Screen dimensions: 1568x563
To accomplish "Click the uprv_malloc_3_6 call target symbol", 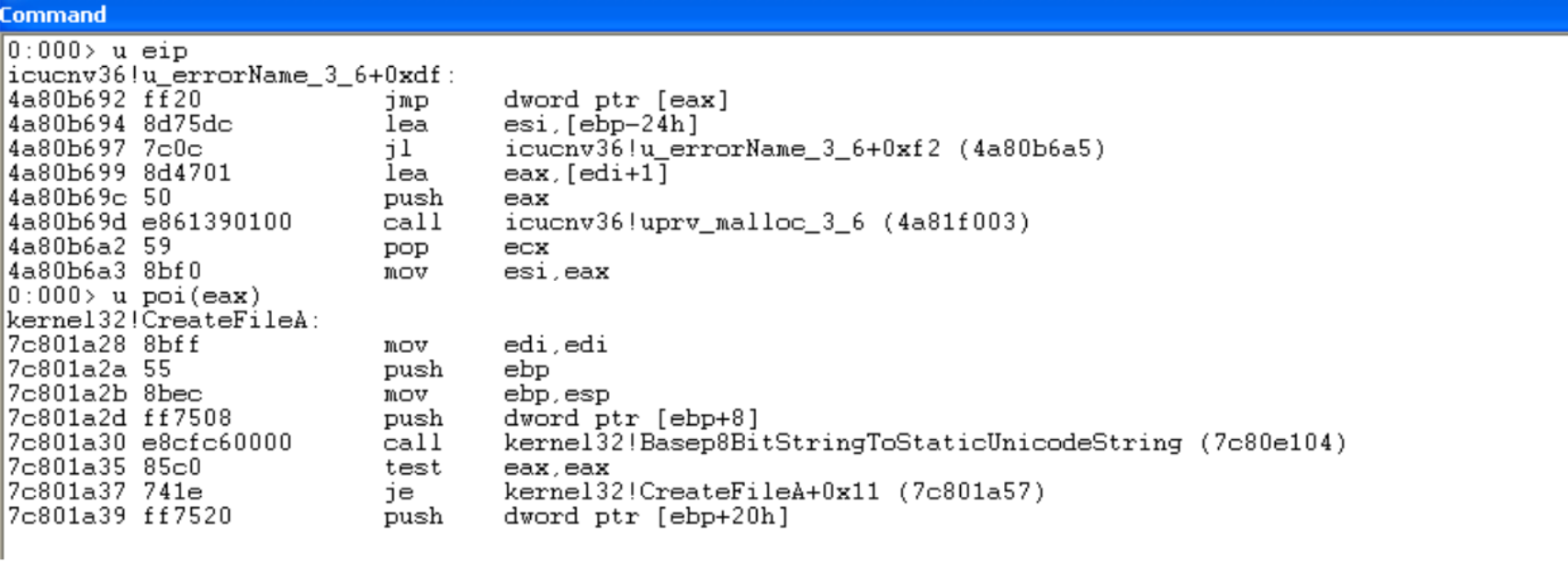I will (684, 222).
